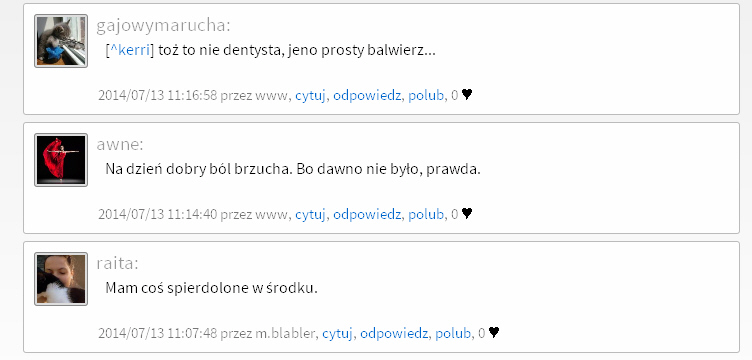
Task: Click polub on gajowymarucha's post
Action: pos(426,95)
